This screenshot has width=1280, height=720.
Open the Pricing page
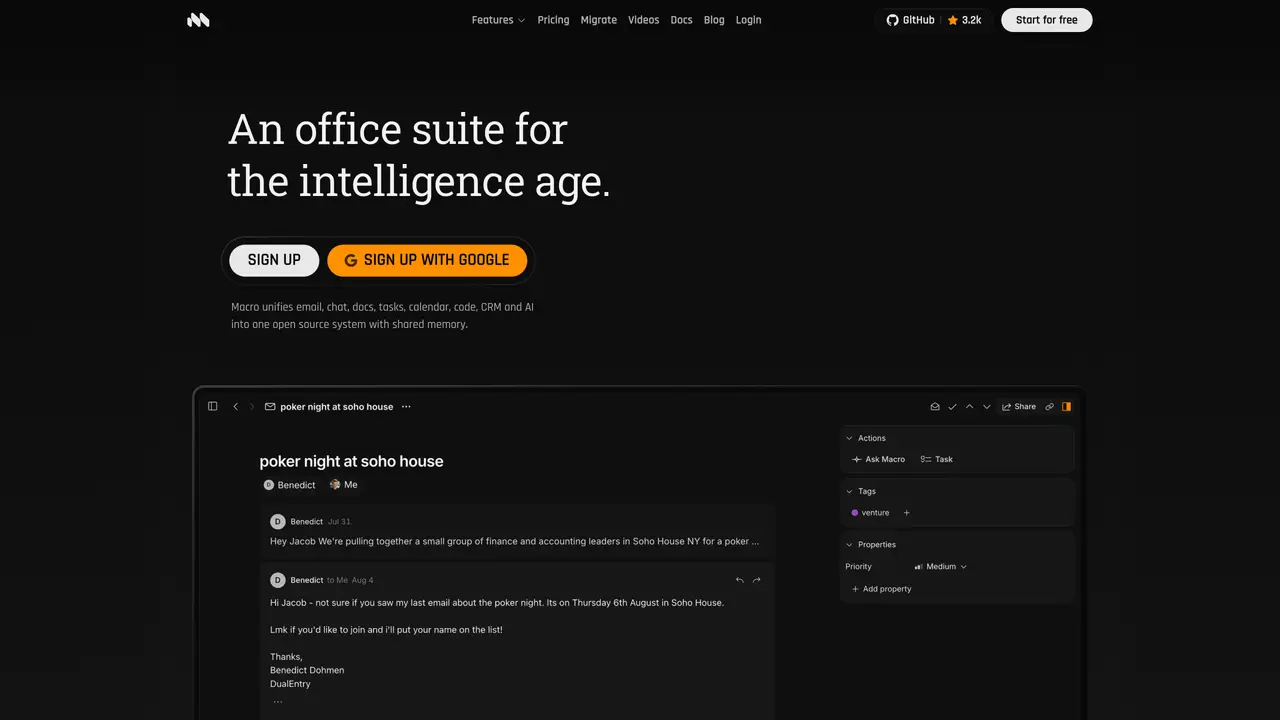(553, 20)
